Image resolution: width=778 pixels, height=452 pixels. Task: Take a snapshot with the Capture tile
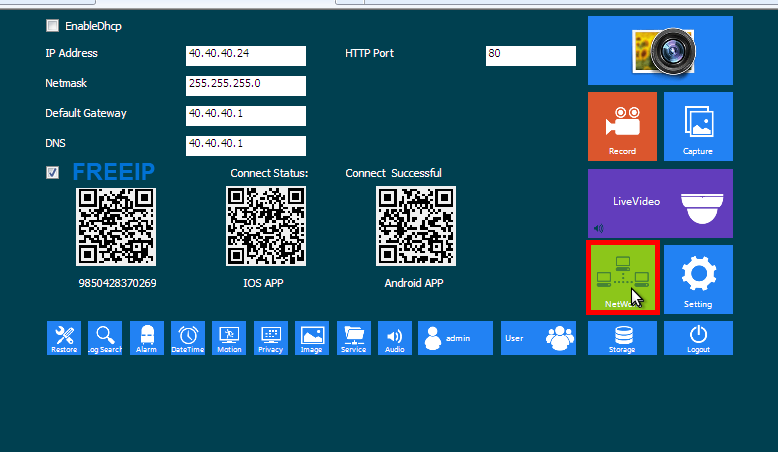click(x=698, y=127)
